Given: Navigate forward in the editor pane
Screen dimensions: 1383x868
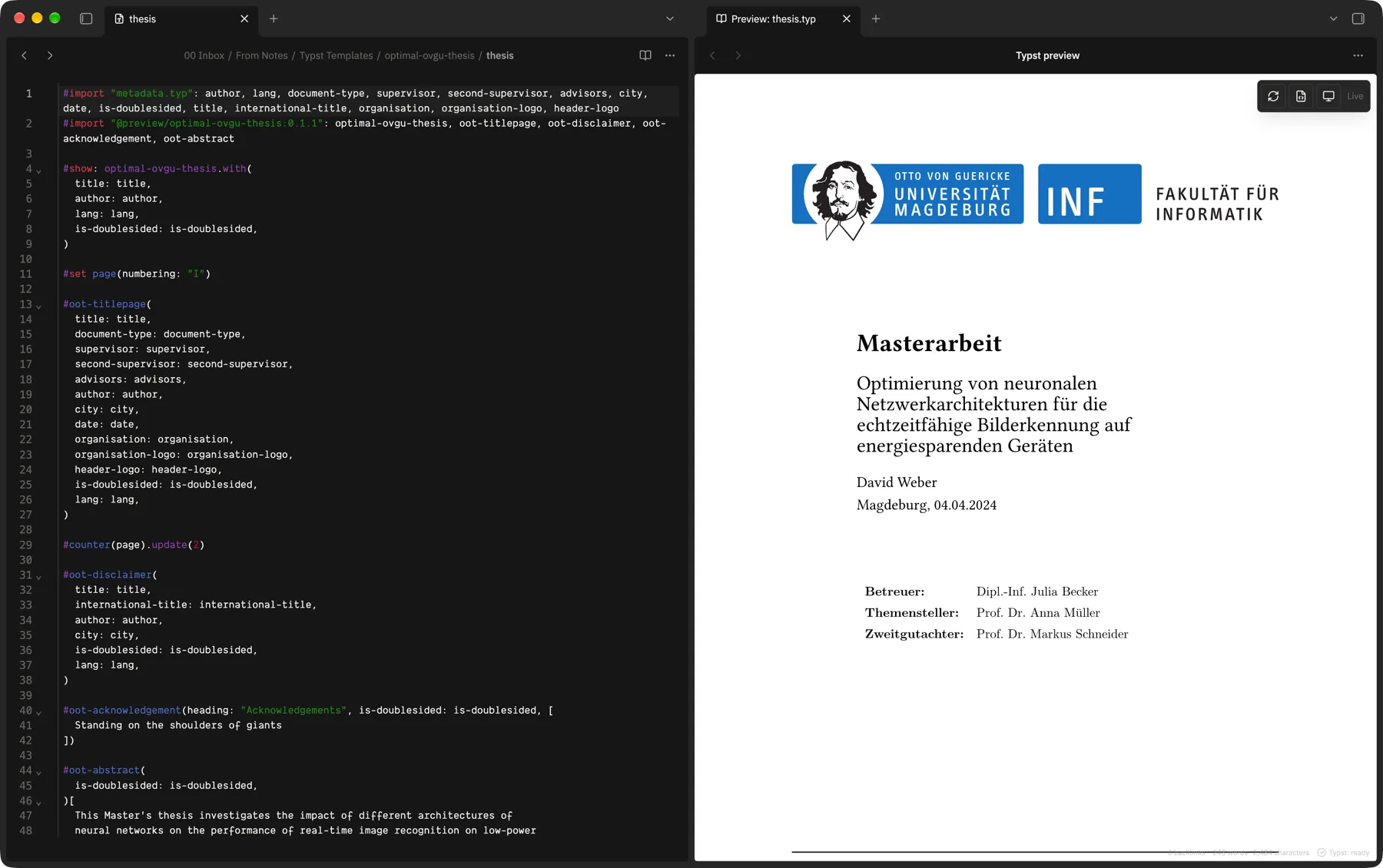Looking at the screenshot, I should pyautogui.click(x=50, y=55).
